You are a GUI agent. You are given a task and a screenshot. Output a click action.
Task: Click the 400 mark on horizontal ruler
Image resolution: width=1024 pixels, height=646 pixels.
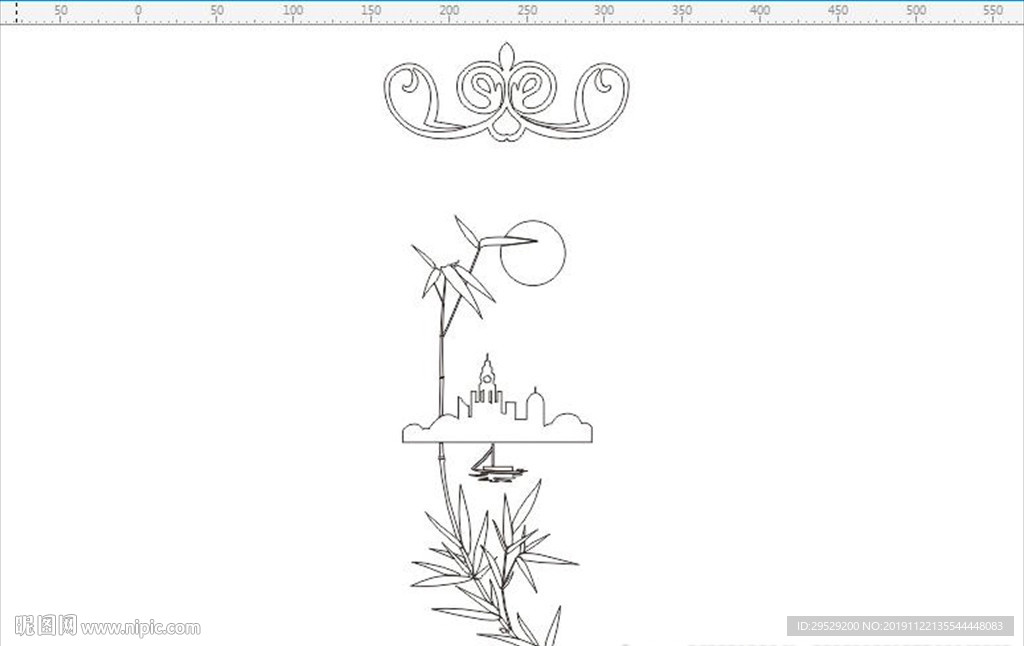tap(760, 10)
